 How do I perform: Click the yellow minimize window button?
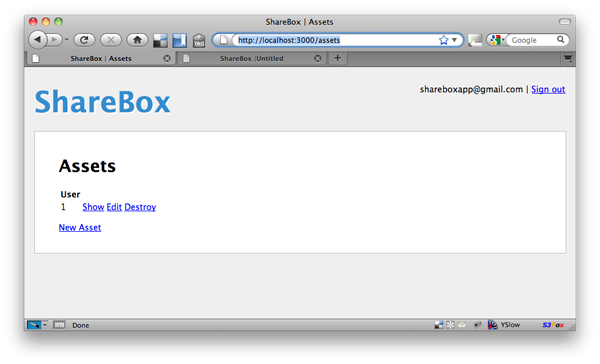point(46,21)
